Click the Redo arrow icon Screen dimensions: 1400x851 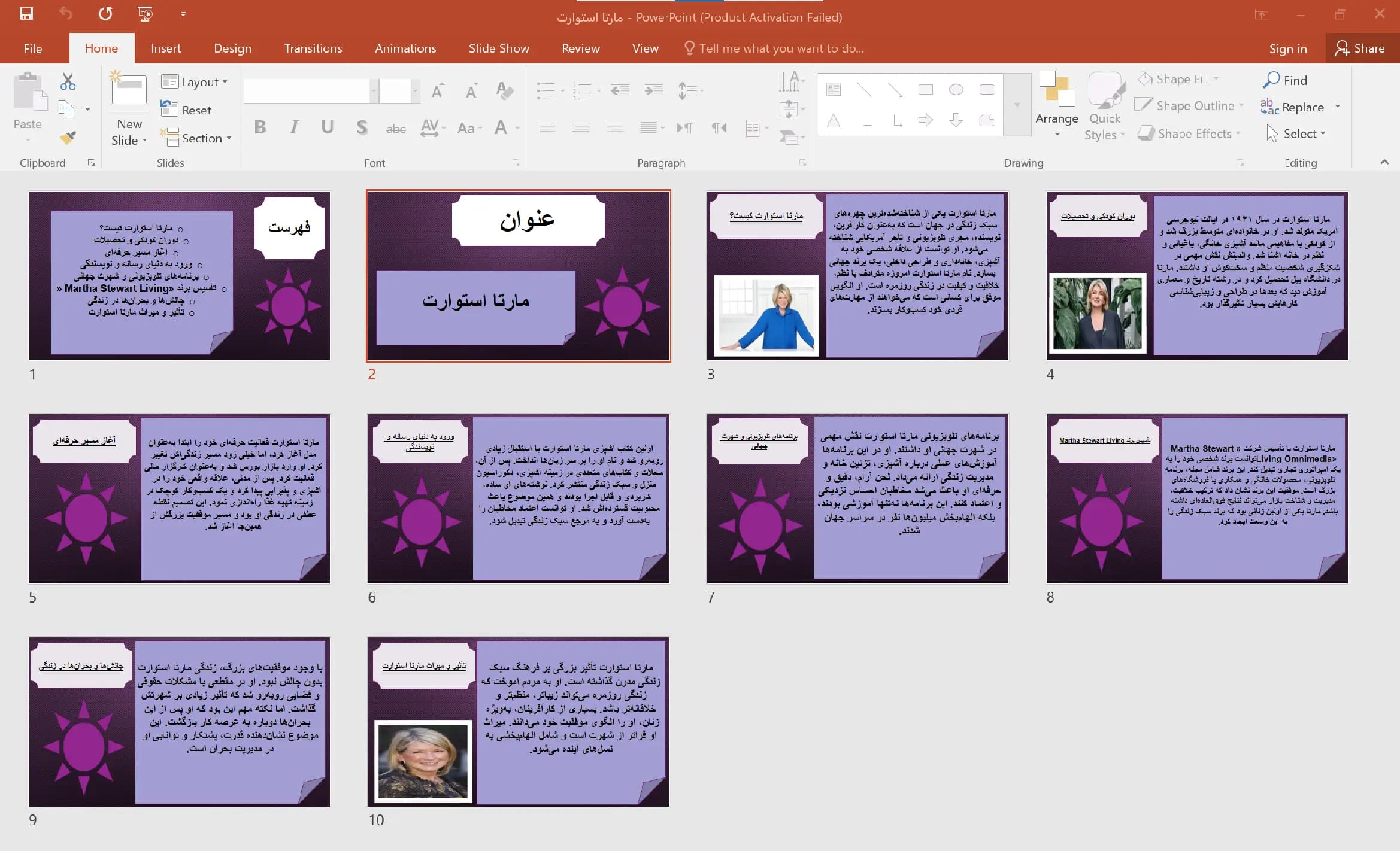pyautogui.click(x=105, y=14)
